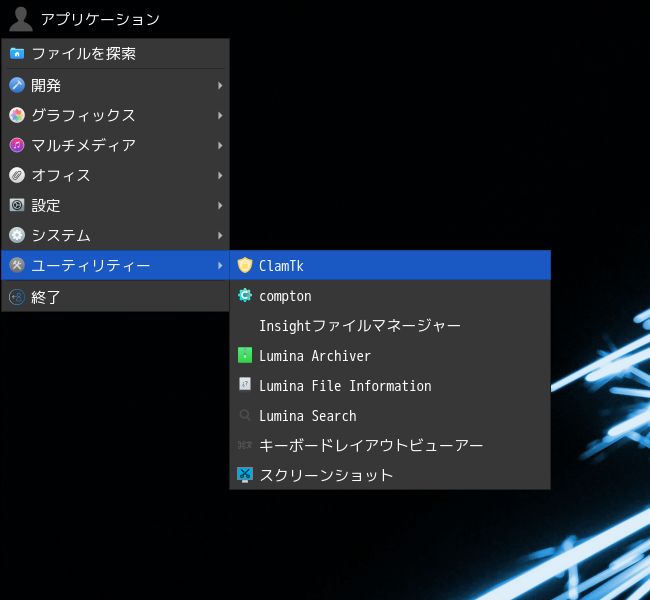Click the green Lumina Archiver icon
The width and height of the screenshot is (650, 600).
245,355
